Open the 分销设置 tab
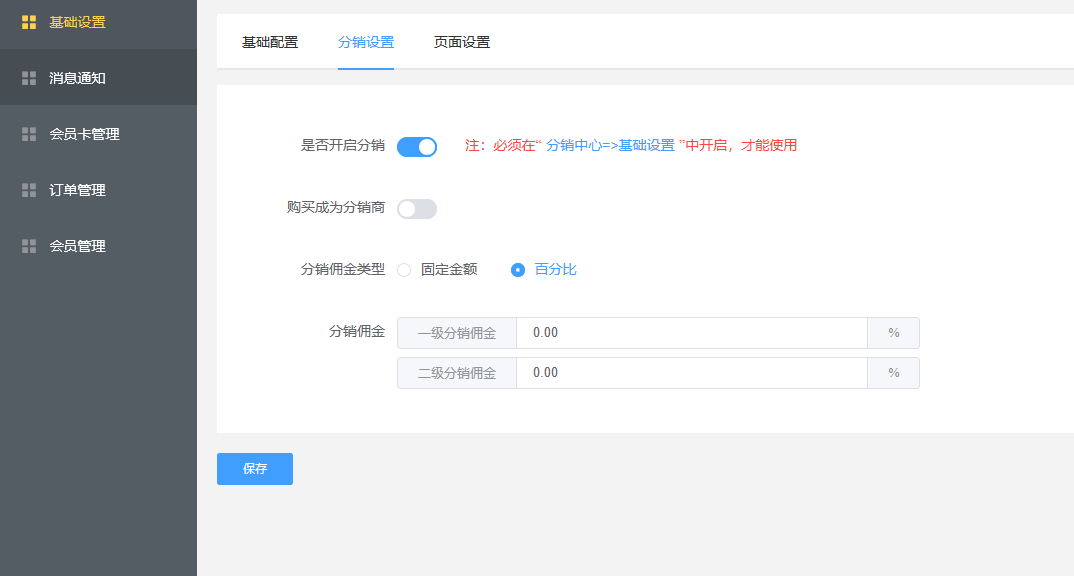Image resolution: width=1074 pixels, height=576 pixels. click(366, 43)
